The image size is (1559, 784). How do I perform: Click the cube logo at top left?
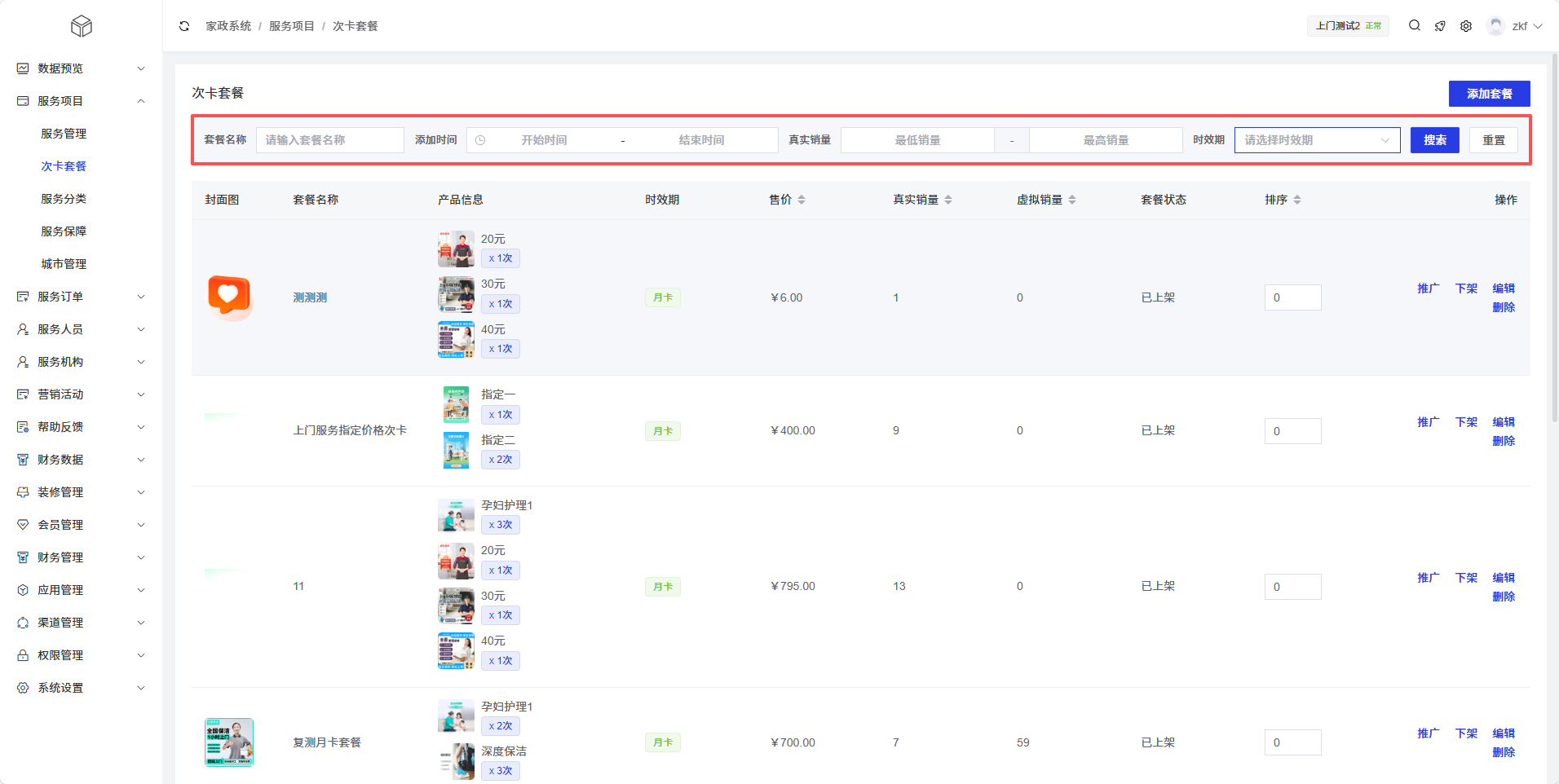tap(82, 27)
